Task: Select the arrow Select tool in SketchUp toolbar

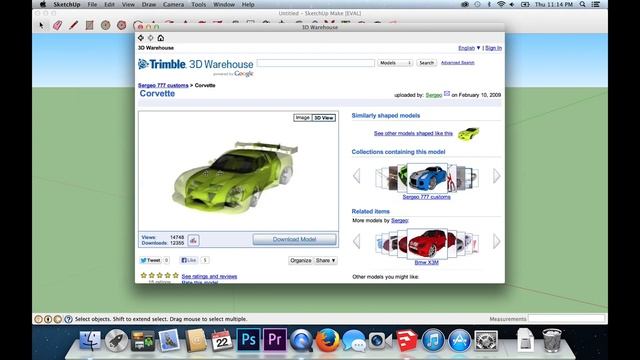Action: pos(41,25)
